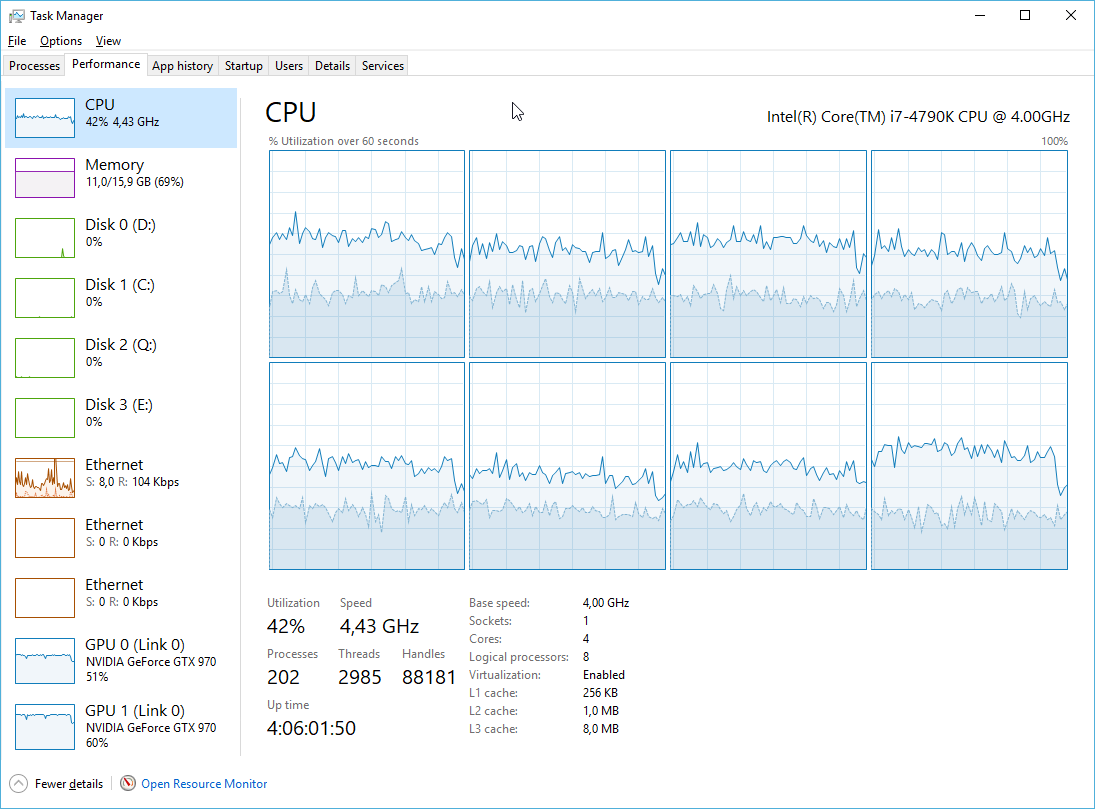
Task: Select the CPU mini graph in sidebar
Action: [x=45, y=118]
